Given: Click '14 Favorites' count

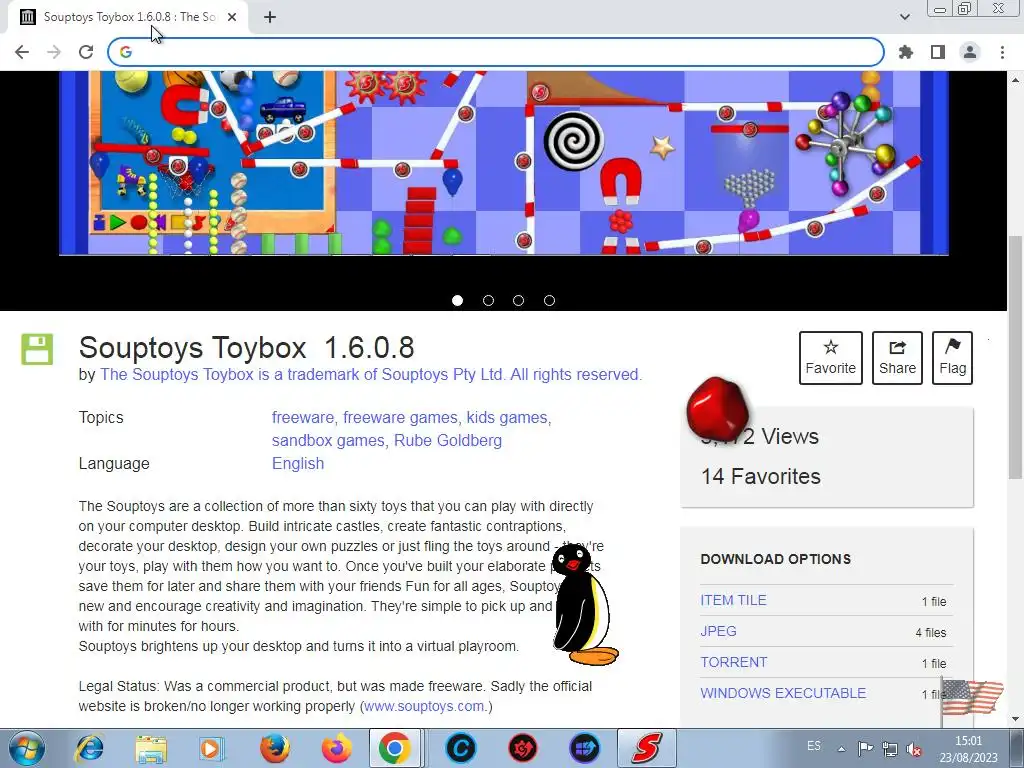Looking at the screenshot, I should click(761, 477).
